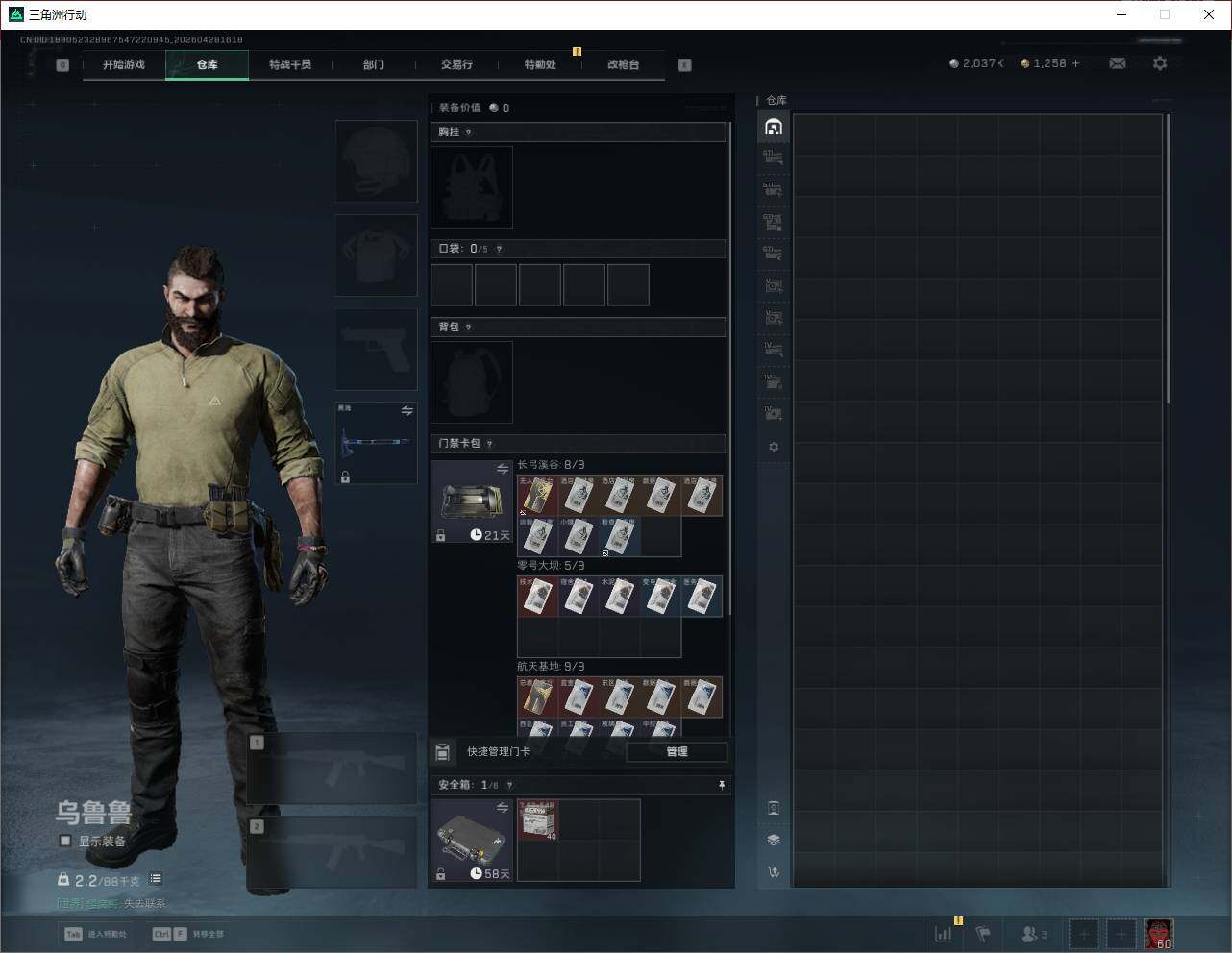Screen dimensions: 1232x953
Task: Open the stats chart icon in bottom bar
Action: pos(944,934)
